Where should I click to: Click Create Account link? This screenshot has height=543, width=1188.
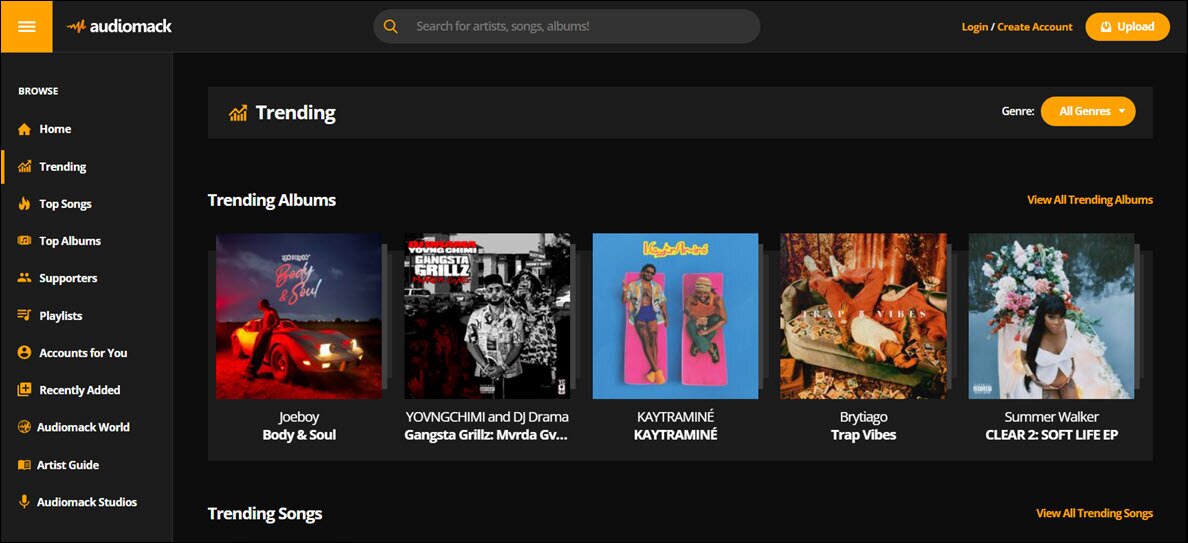[x=1035, y=27]
